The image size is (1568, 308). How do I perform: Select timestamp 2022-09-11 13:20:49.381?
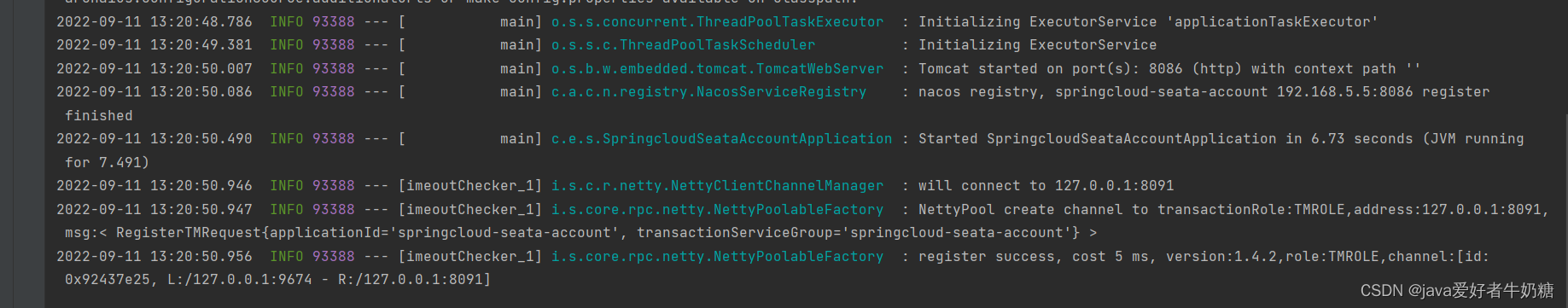point(154,45)
